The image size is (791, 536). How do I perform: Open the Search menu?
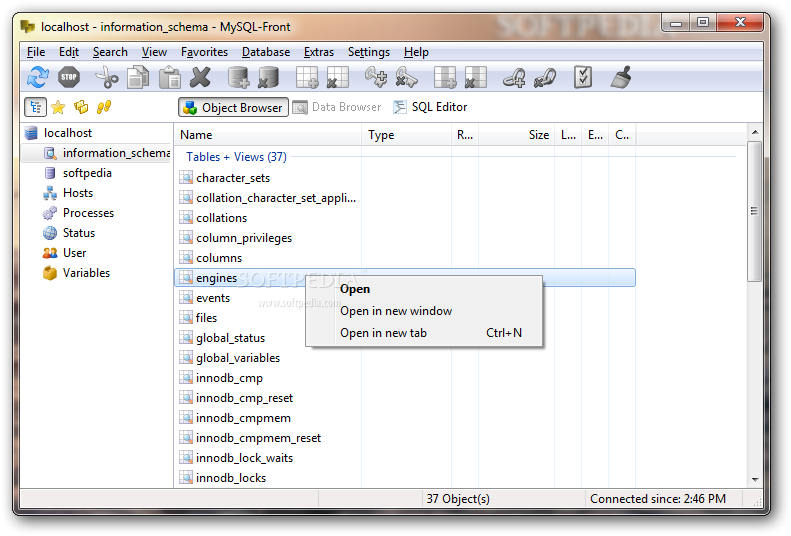point(110,52)
